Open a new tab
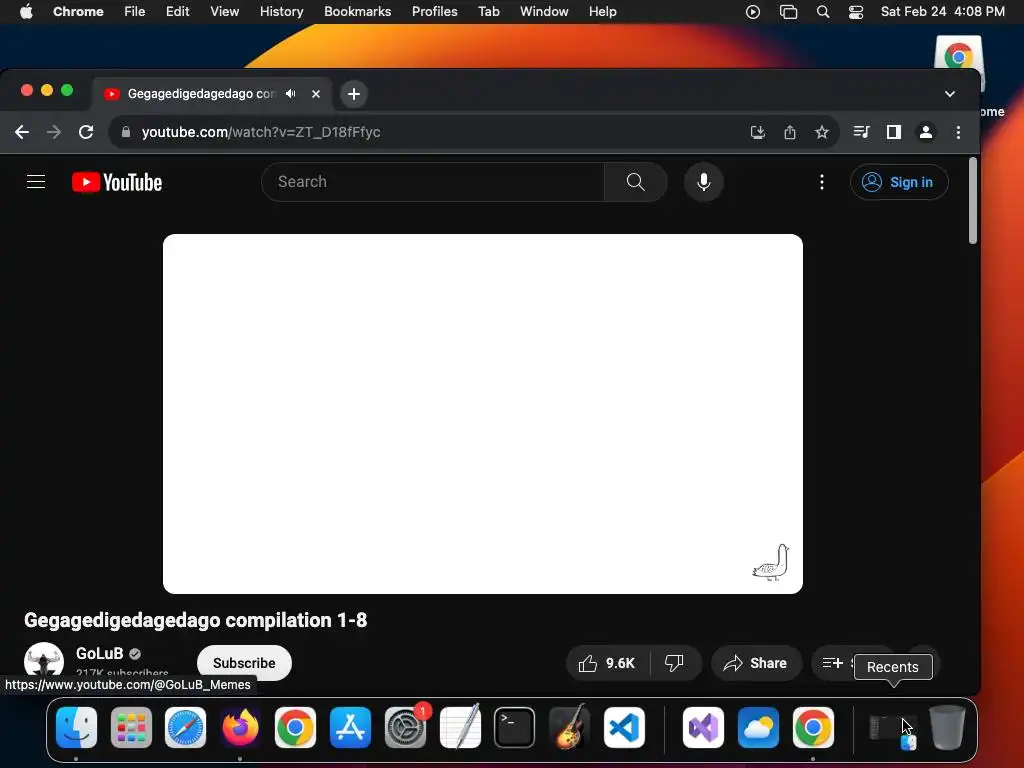This screenshot has width=1024, height=768. tap(353, 94)
